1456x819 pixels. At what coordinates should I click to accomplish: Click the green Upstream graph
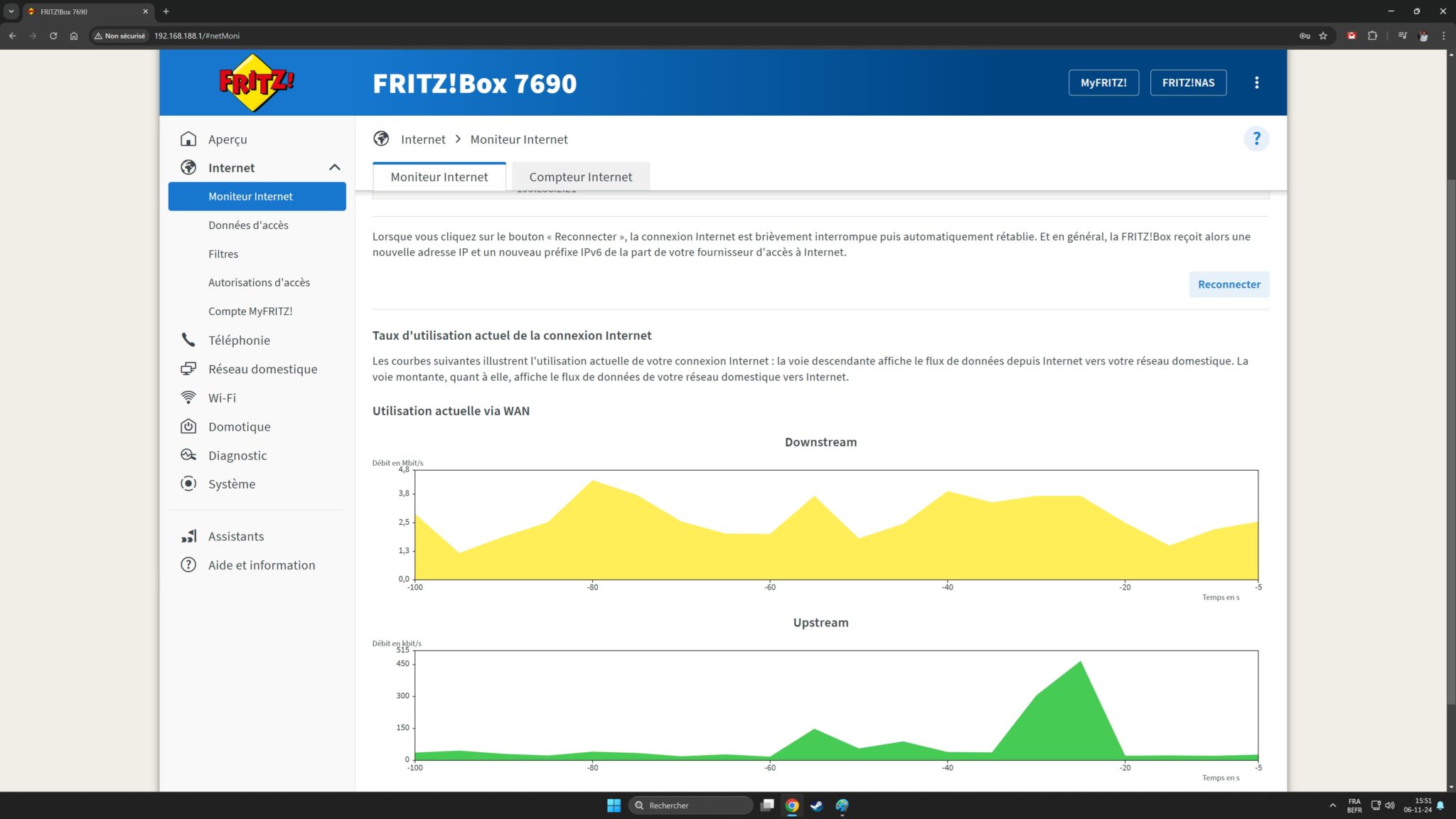[x=836, y=705]
